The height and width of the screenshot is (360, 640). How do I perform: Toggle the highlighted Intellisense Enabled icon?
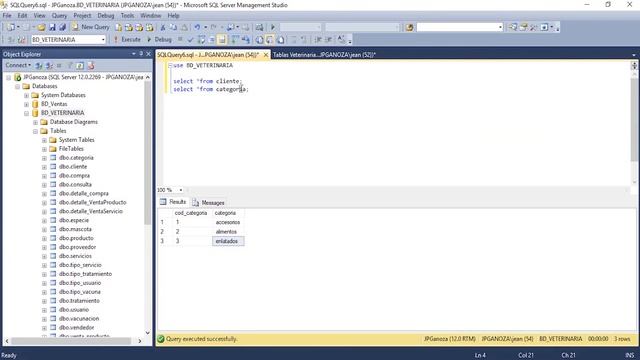[x=222, y=40]
